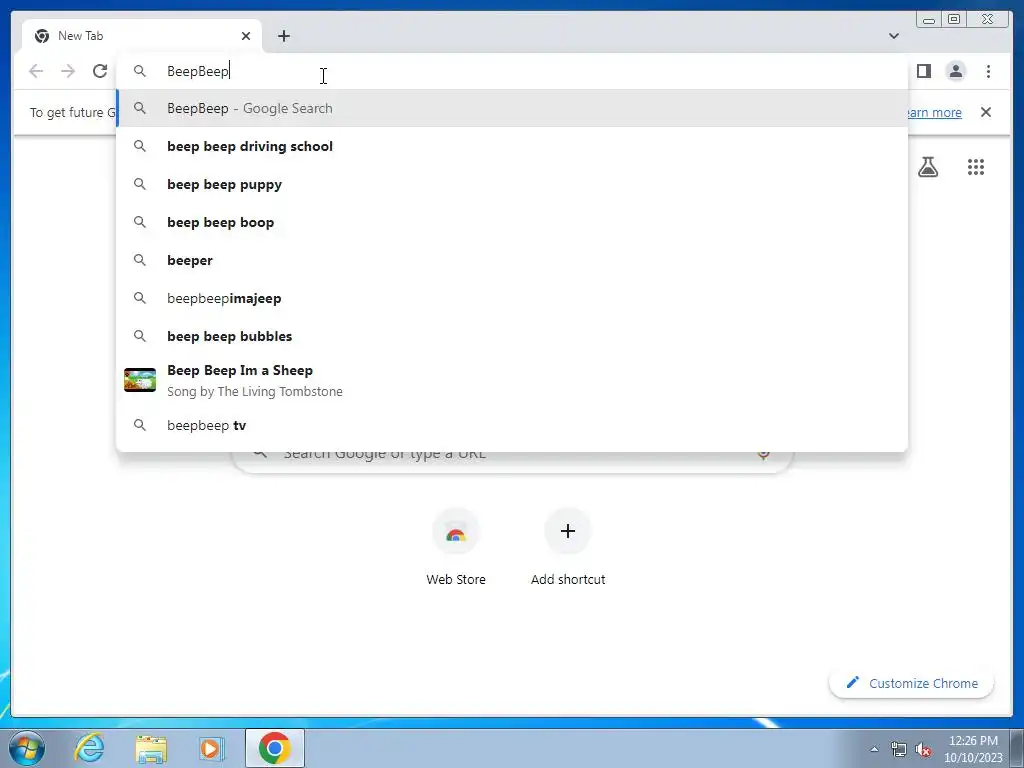
Task: Open the Windows Start button
Action: (x=27, y=748)
